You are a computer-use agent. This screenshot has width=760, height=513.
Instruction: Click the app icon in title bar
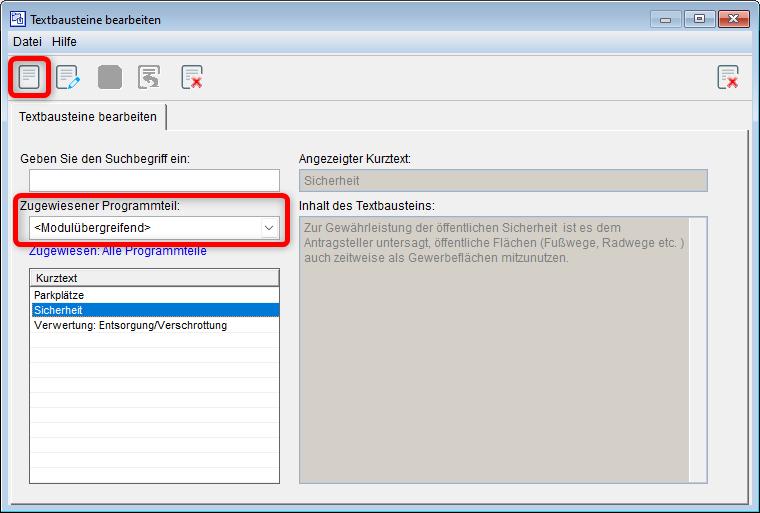17,19
